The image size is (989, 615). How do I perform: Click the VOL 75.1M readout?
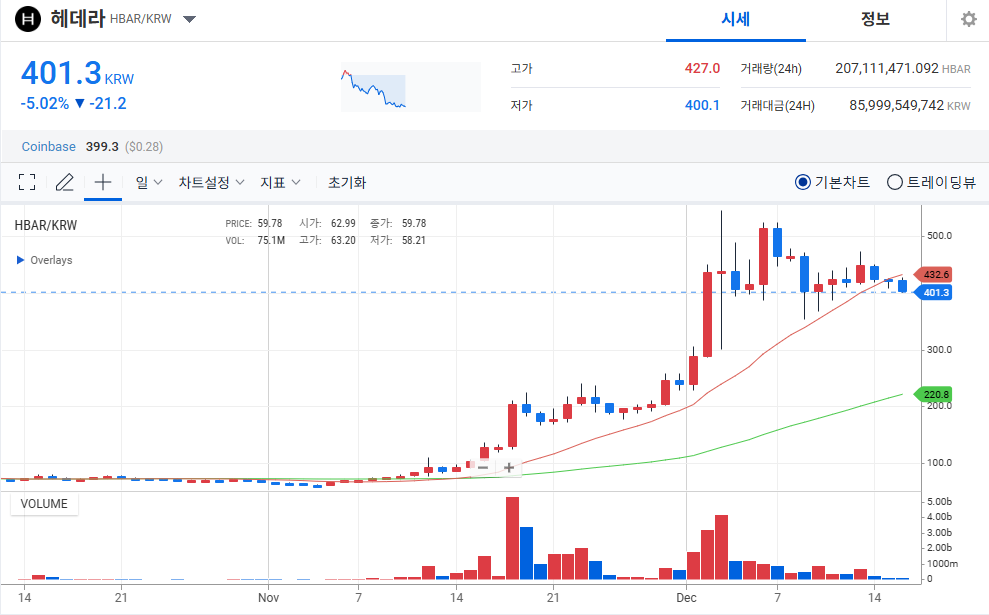[255, 240]
